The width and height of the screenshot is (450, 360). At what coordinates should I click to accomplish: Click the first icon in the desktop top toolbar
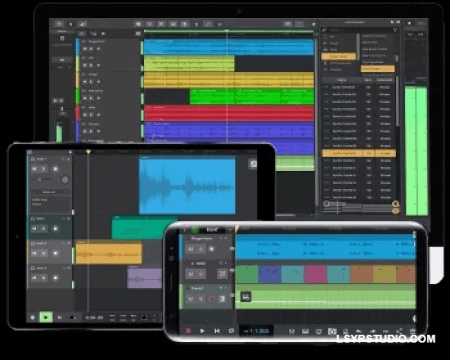pyautogui.click(x=59, y=24)
